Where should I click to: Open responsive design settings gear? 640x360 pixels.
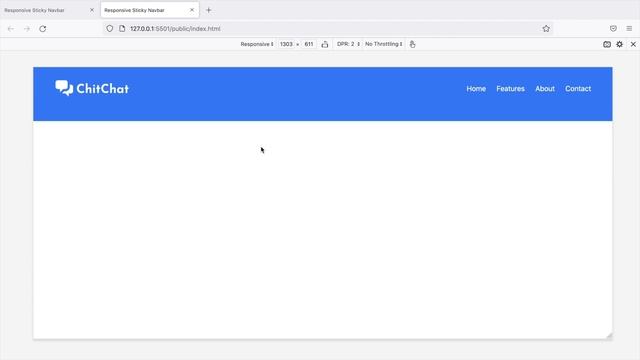click(x=620, y=44)
